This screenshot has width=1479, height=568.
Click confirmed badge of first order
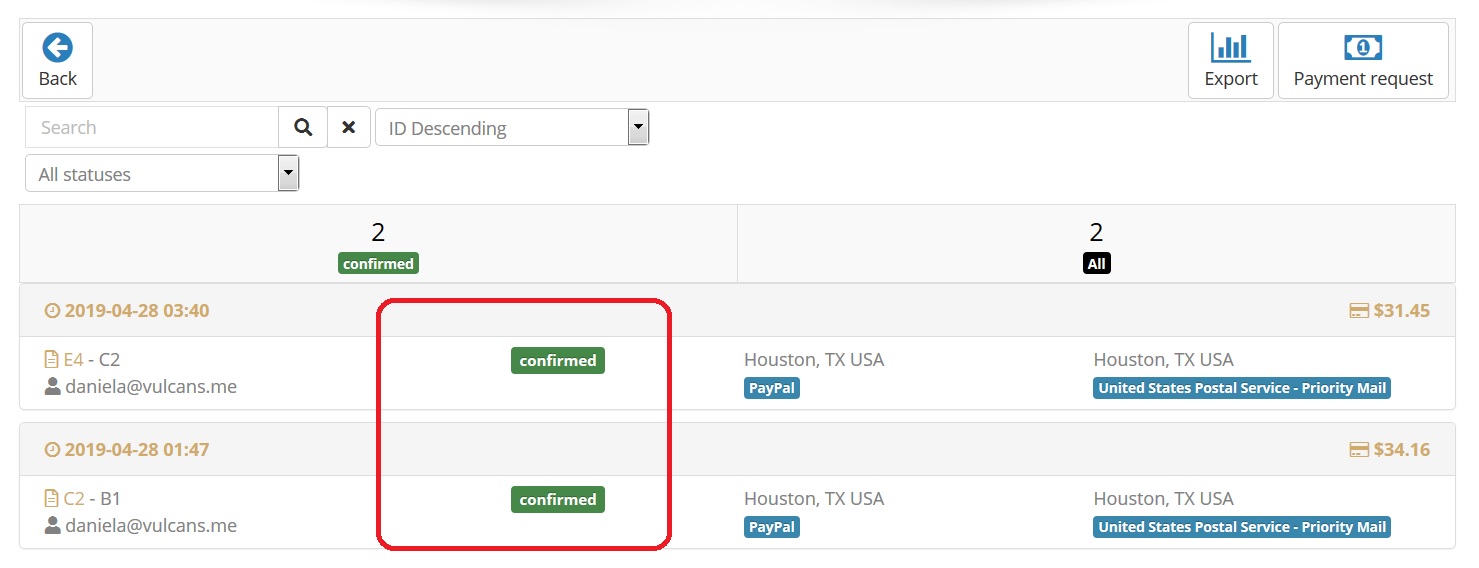tap(558, 361)
